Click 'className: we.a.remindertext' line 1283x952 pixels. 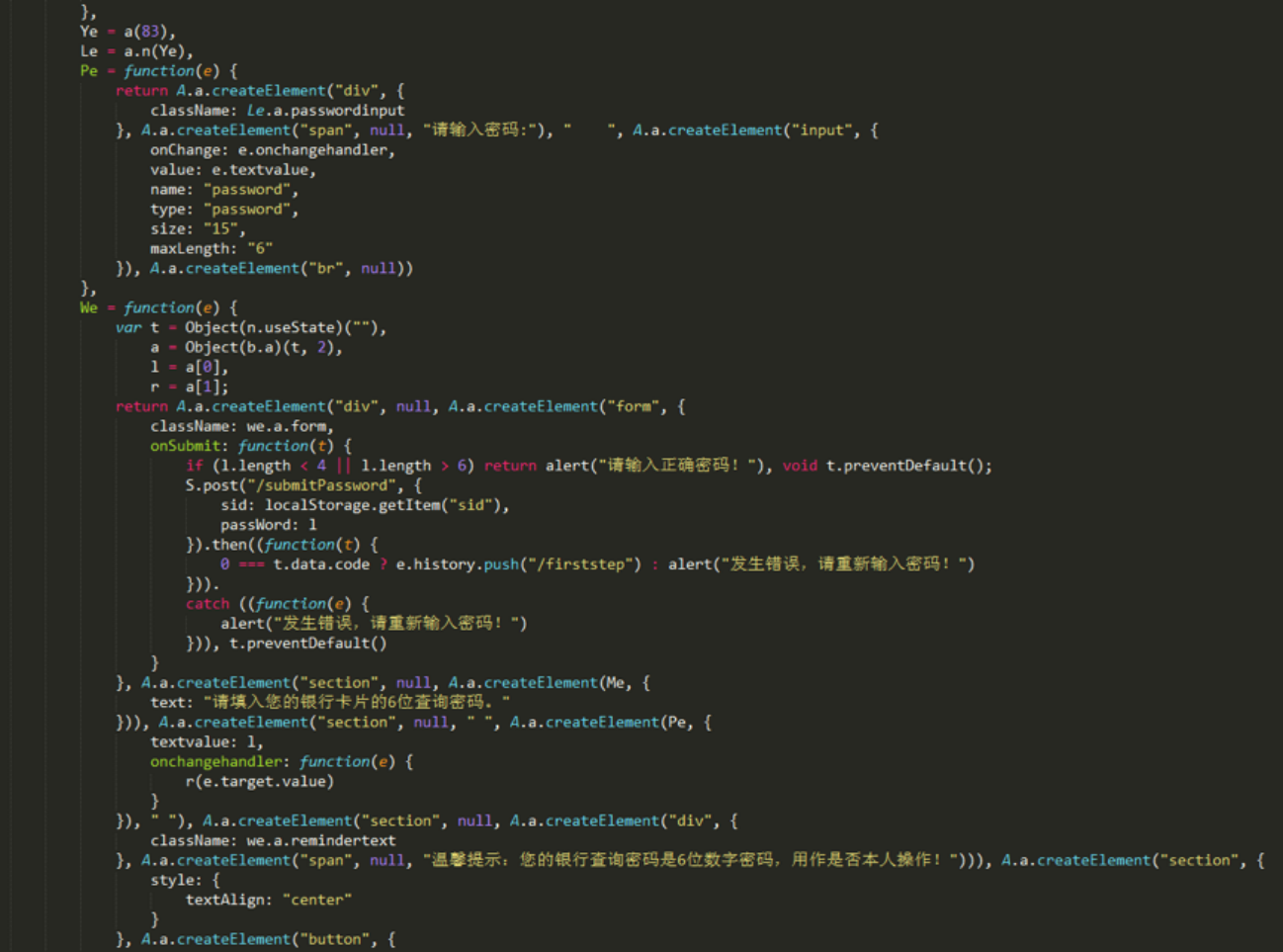[273, 841]
